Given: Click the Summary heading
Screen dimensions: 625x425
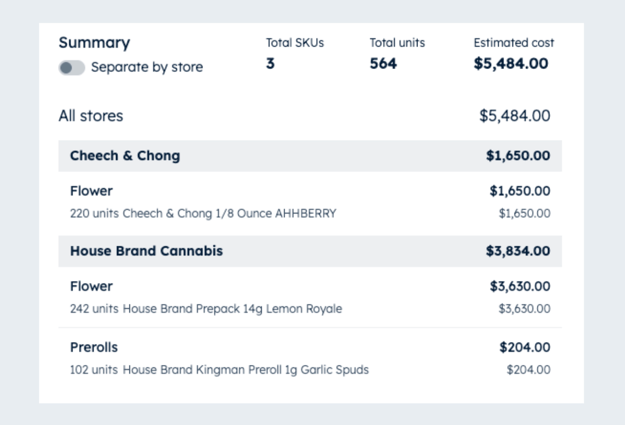Looking at the screenshot, I should 94,43.
